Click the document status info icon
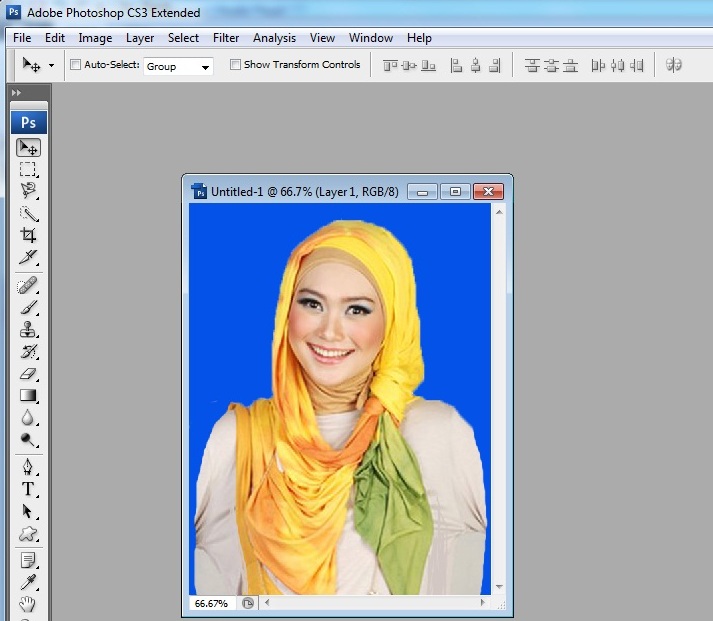 (248, 603)
